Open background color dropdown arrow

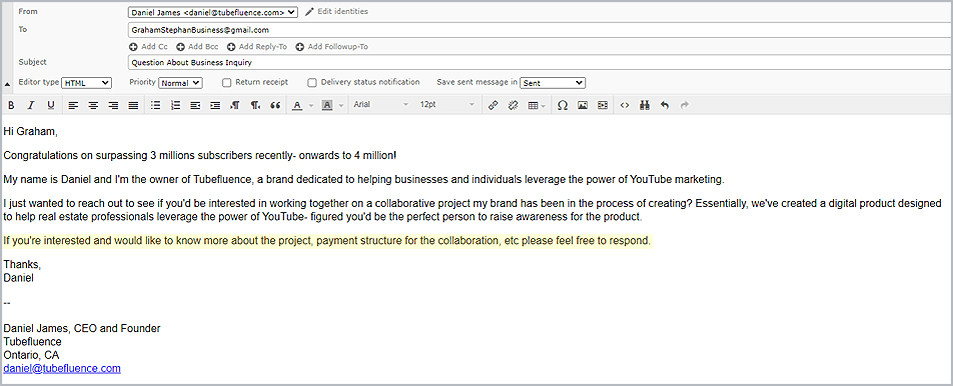point(341,105)
